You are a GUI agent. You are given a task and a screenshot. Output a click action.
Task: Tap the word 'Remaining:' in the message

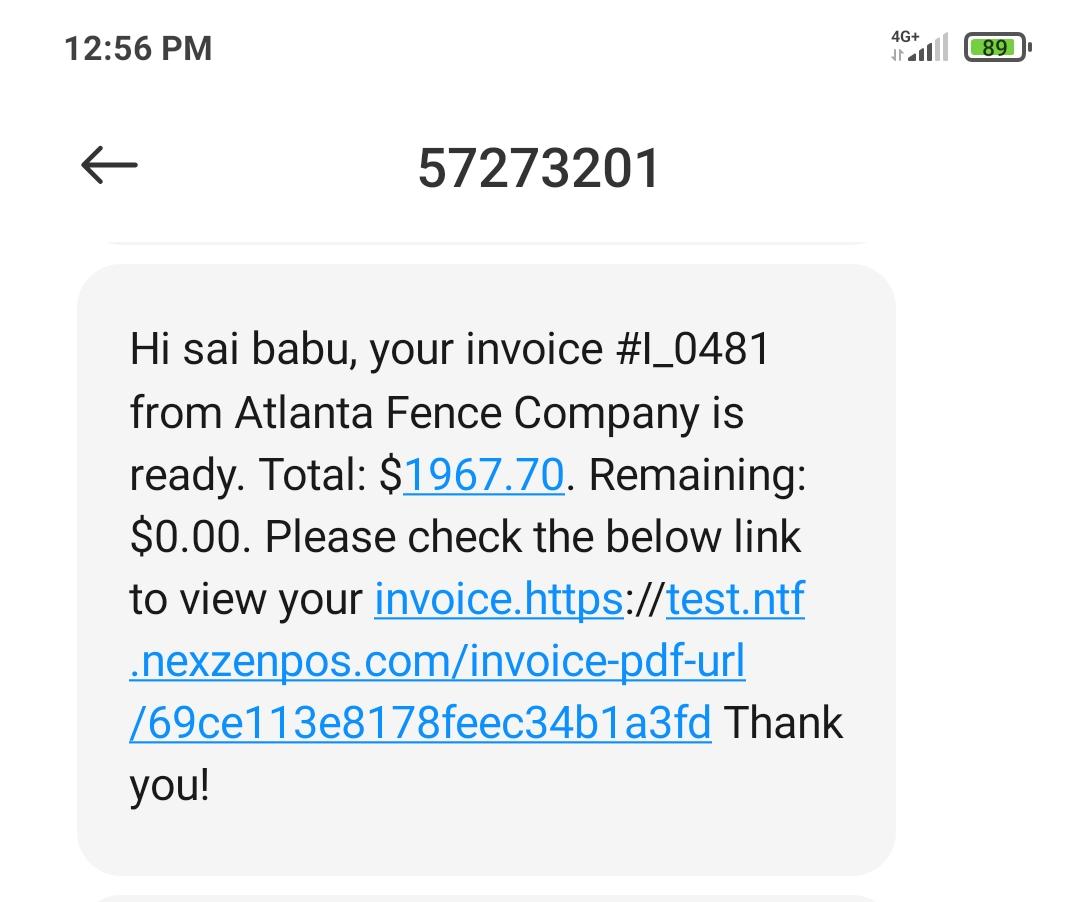coord(697,475)
